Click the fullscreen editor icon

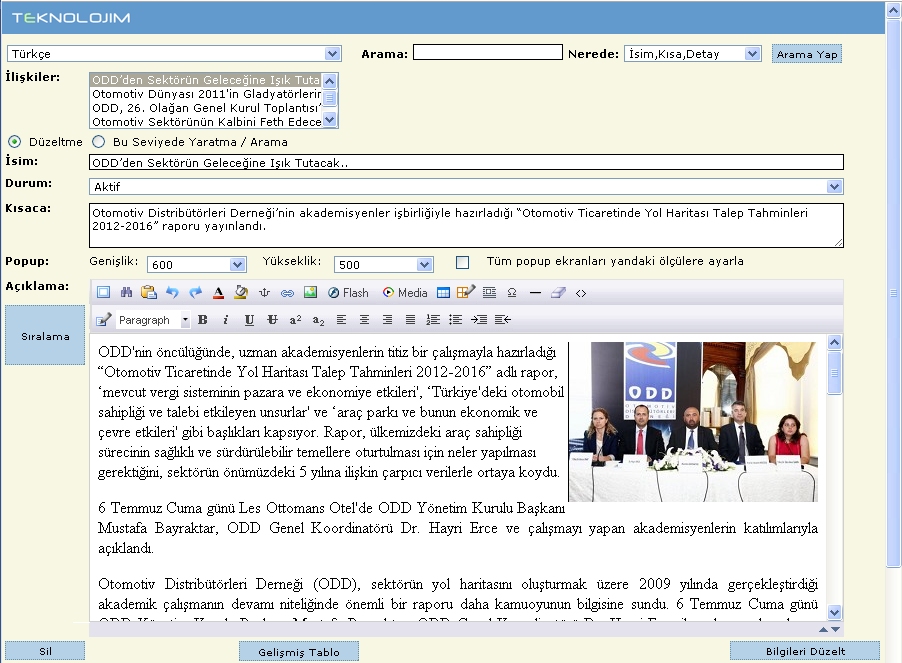point(104,293)
